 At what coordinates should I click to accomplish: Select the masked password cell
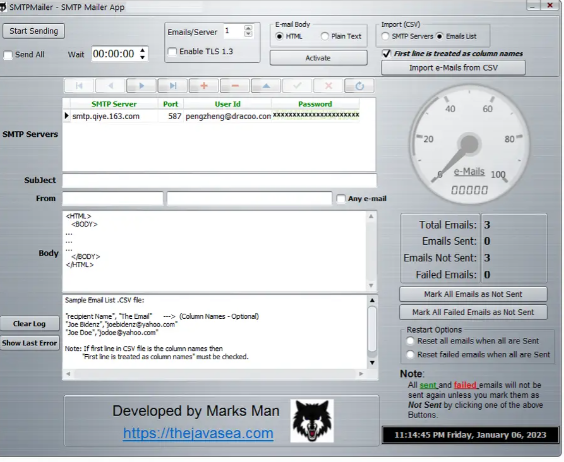click(x=316, y=116)
